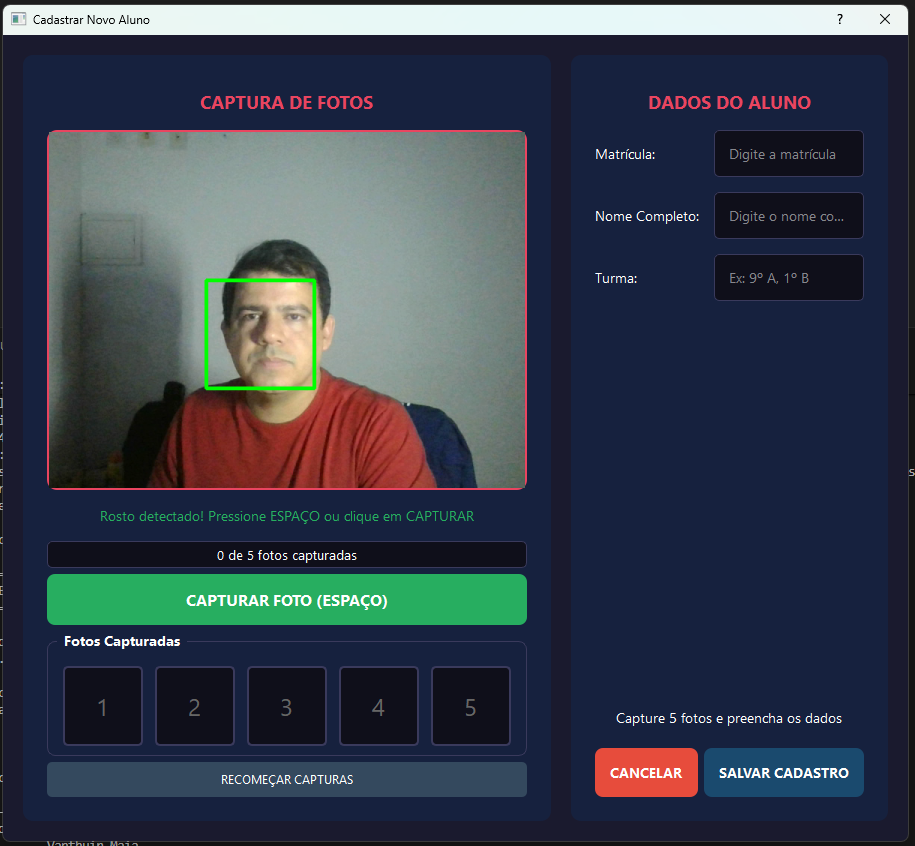Click CANCELAR to abort the registration

click(x=646, y=773)
